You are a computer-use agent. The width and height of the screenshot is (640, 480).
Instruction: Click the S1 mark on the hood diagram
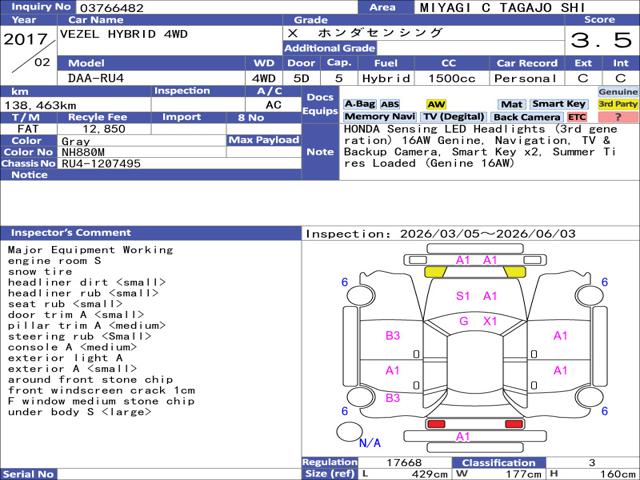pyautogui.click(x=463, y=296)
